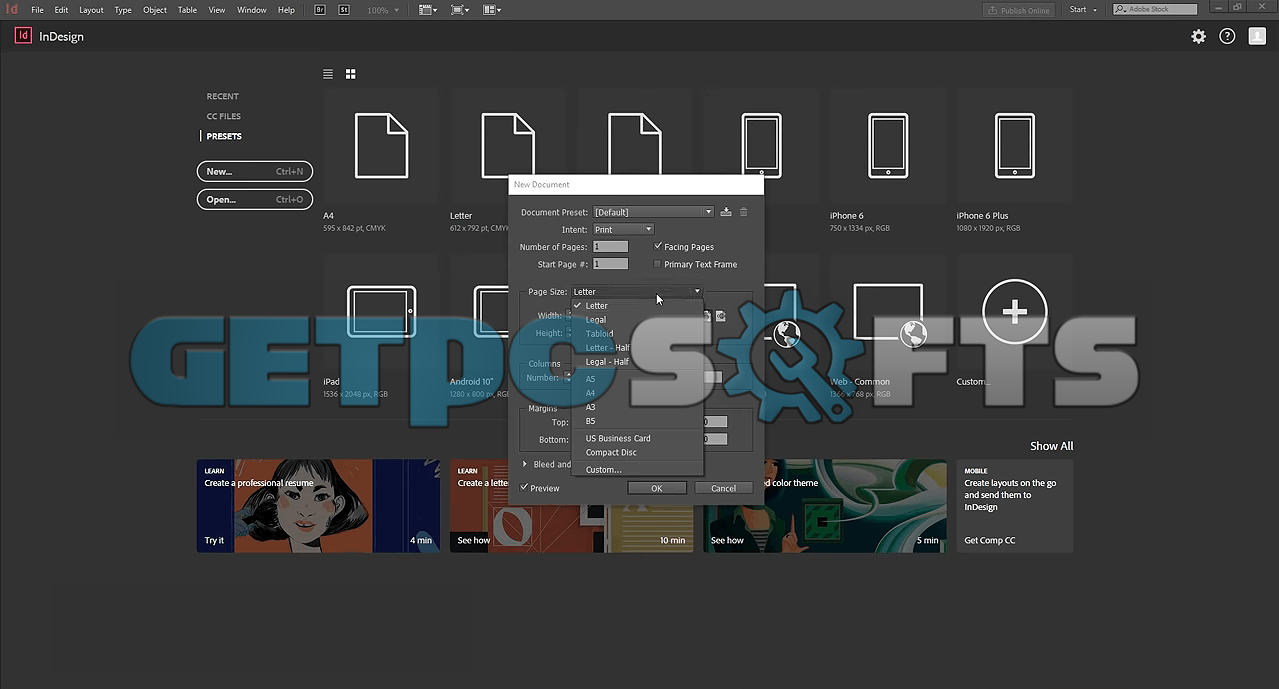The width and height of the screenshot is (1279, 689).
Task: Open the professional resume tutorial thumbnail
Action: tap(318, 506)
